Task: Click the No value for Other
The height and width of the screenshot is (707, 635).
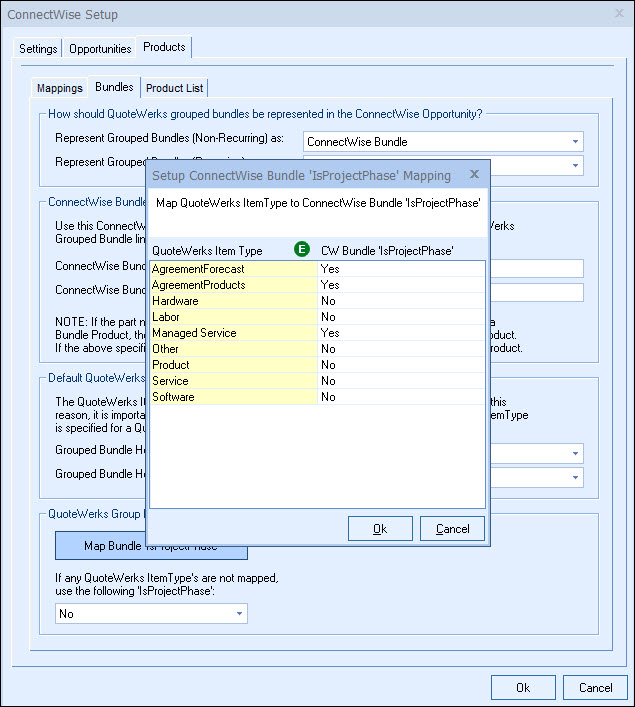Action: point(401,349)
